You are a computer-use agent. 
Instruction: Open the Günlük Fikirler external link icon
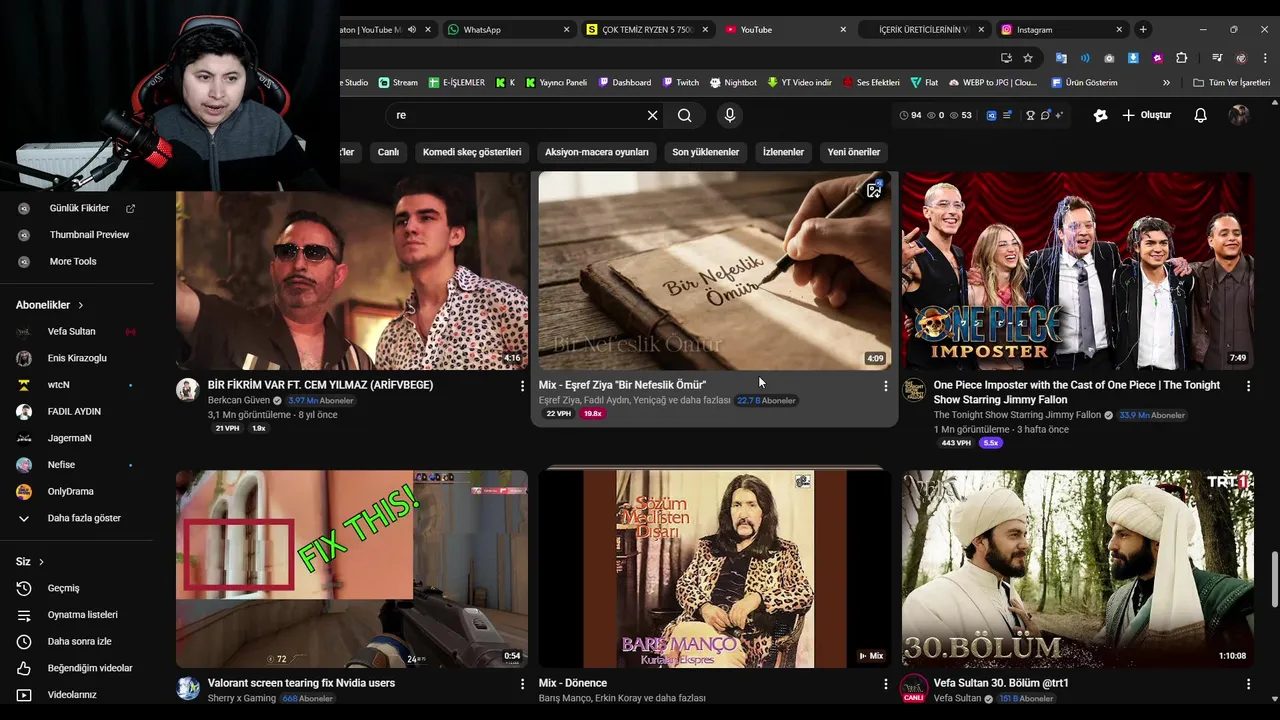click(x=130, y=208)
